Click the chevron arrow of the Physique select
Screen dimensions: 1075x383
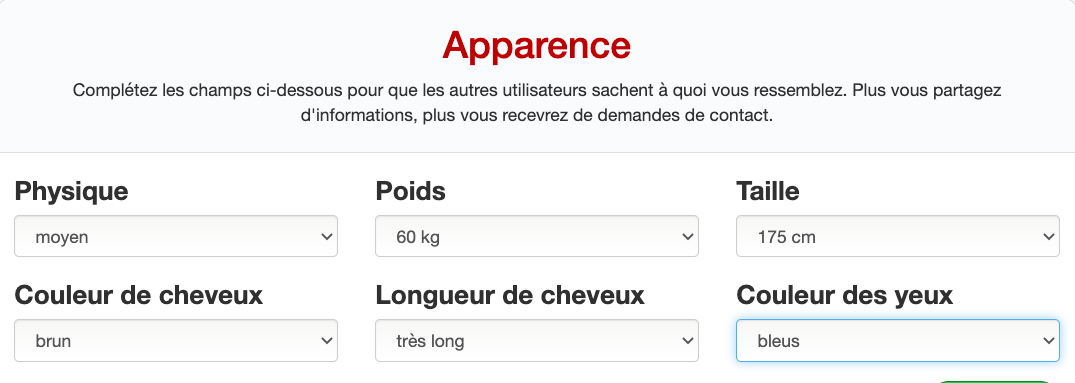click(x=326, y=237)
